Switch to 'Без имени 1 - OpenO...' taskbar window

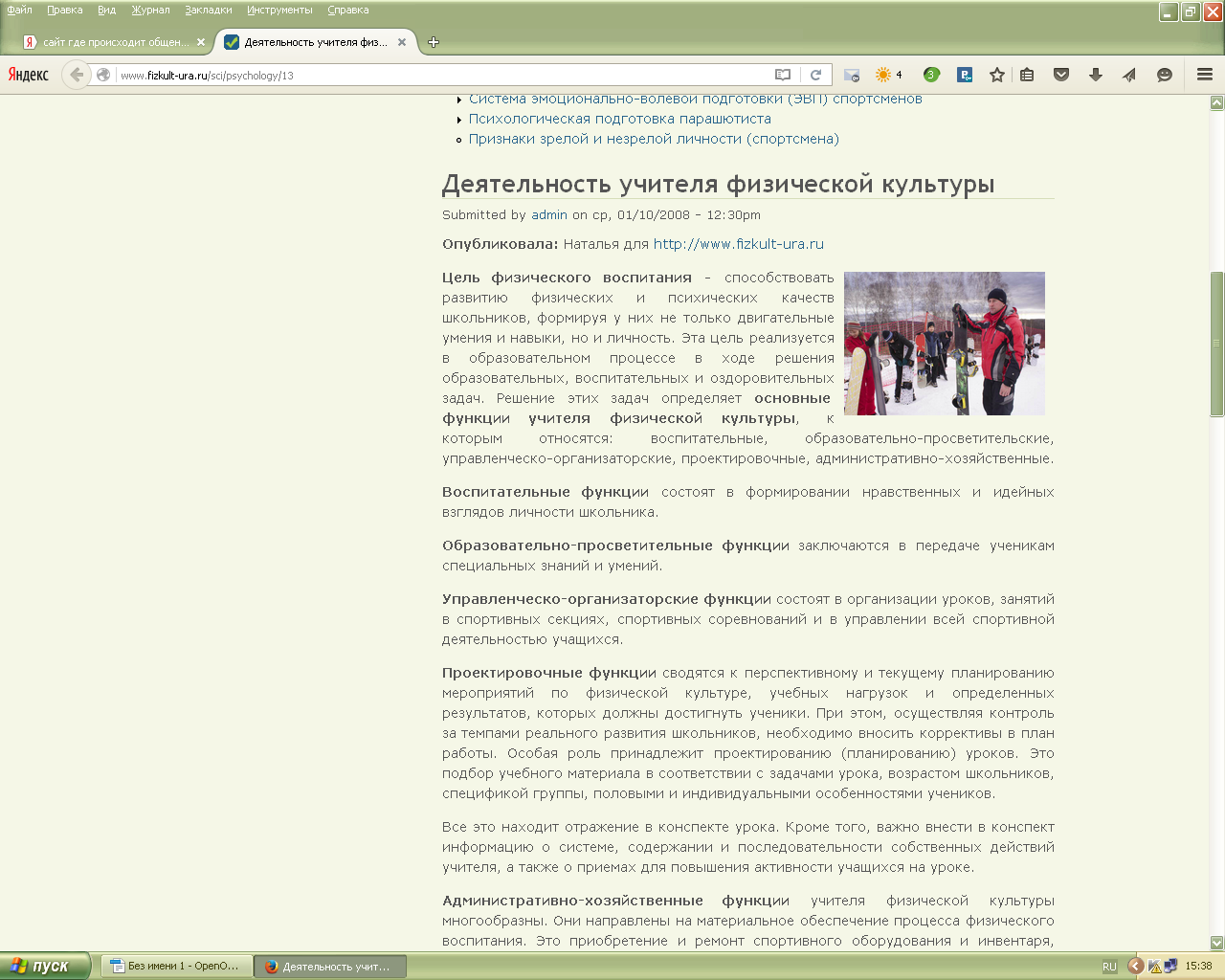pos(176,967)
